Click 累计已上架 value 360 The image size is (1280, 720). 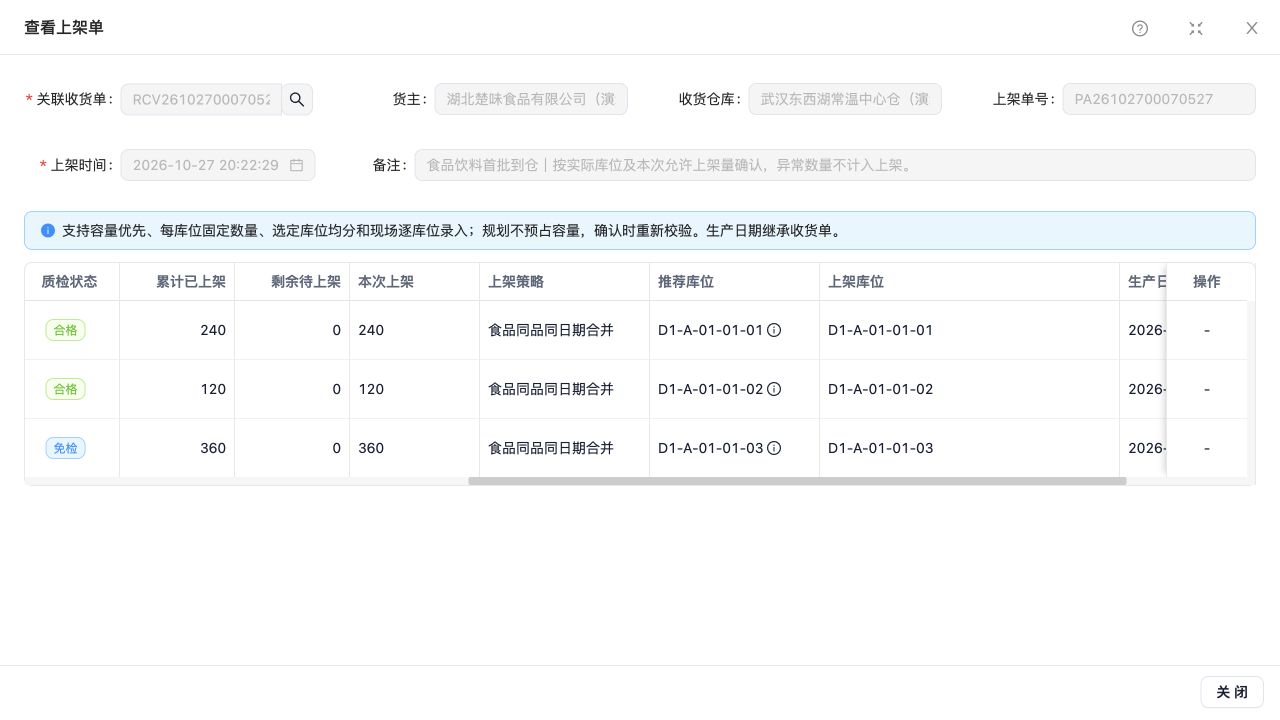[x=213, y=448]
